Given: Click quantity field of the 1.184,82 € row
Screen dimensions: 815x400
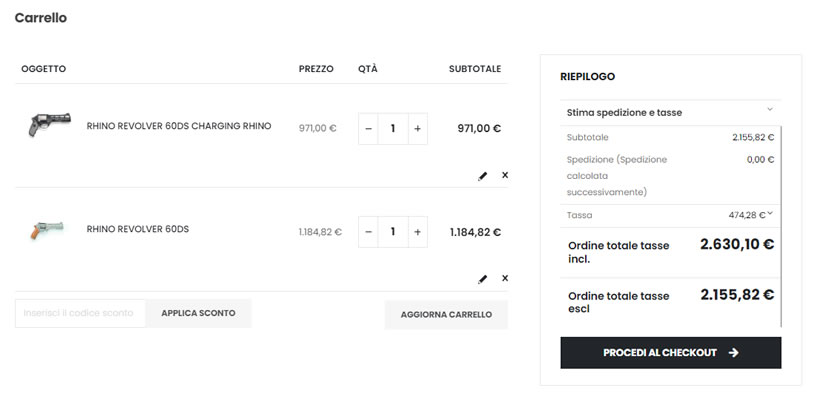Looking at the screenshot, I should 393,232.
